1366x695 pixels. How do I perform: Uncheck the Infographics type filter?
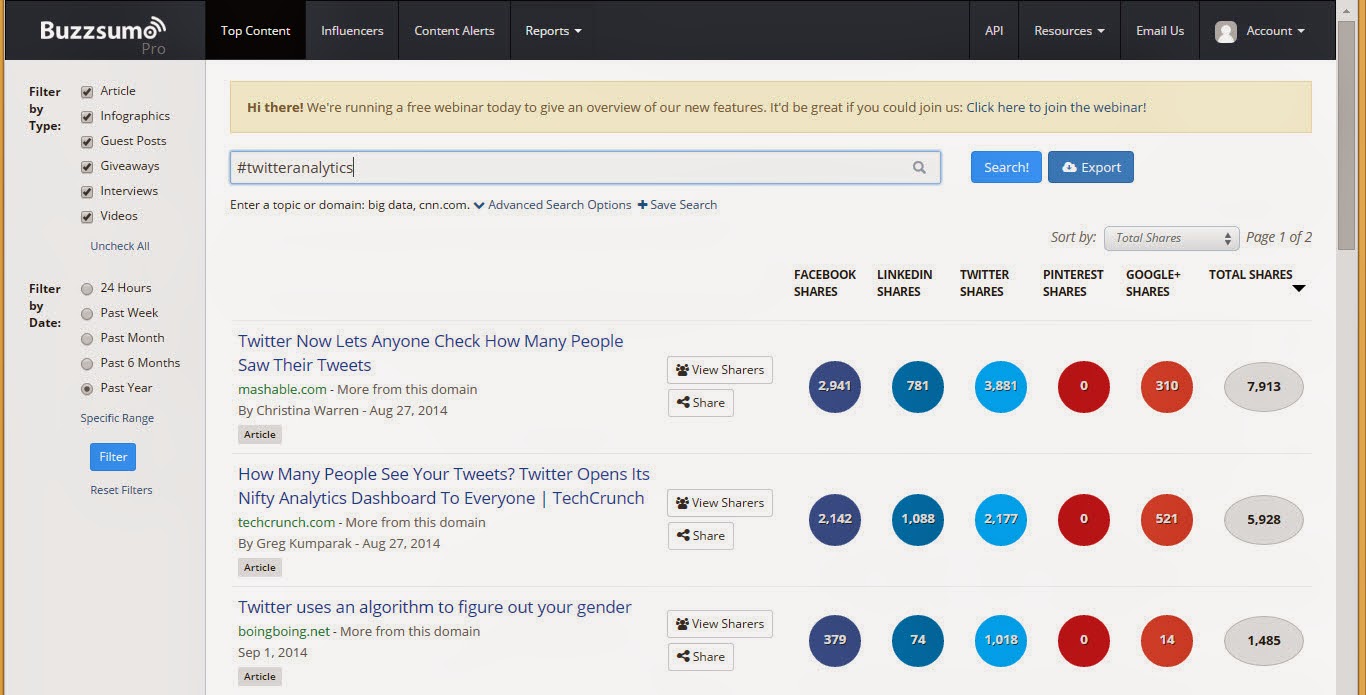coord(87,117)
